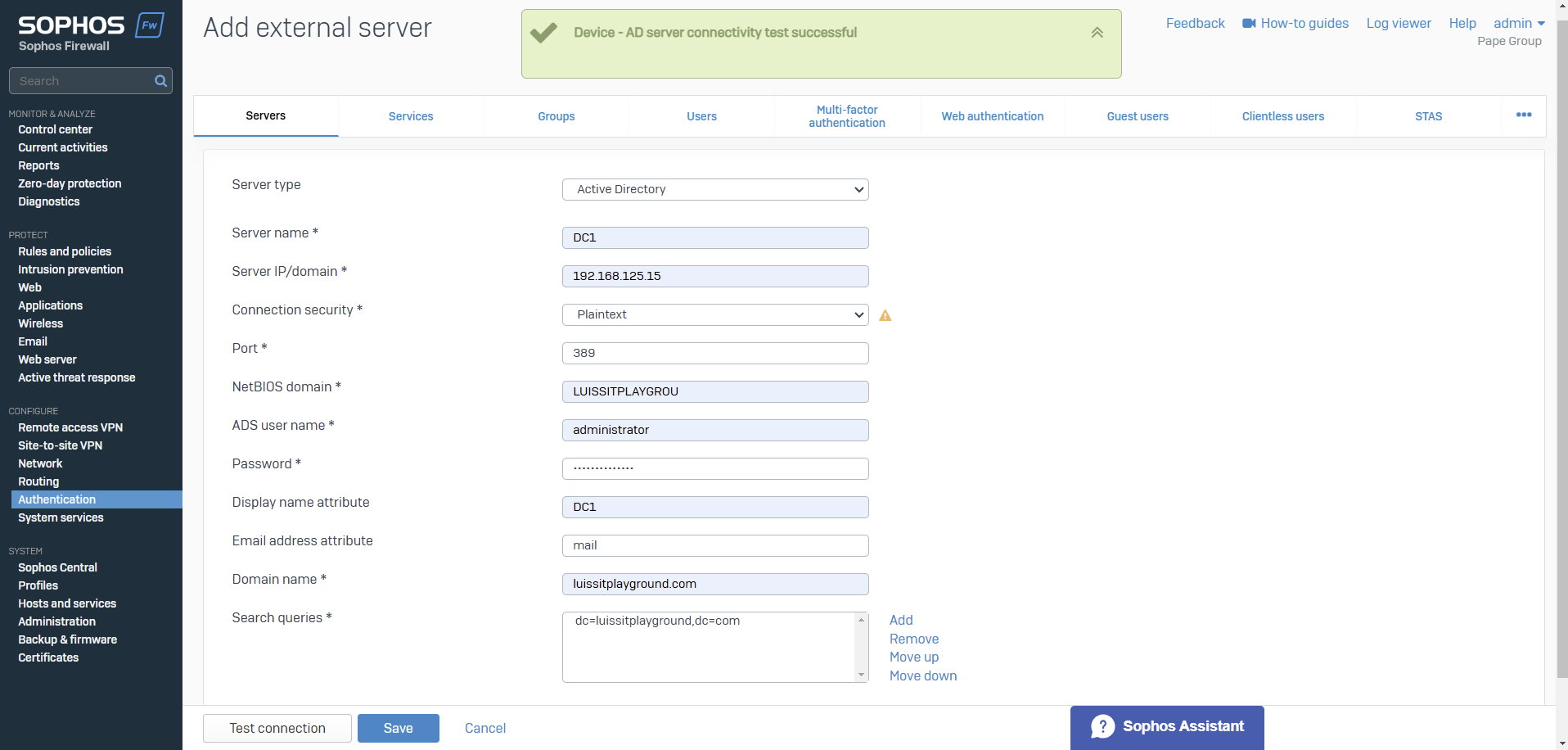The image size is (1568, 750).
Task: Click the Server IP/domain field
Action: [x=715, y=276]
